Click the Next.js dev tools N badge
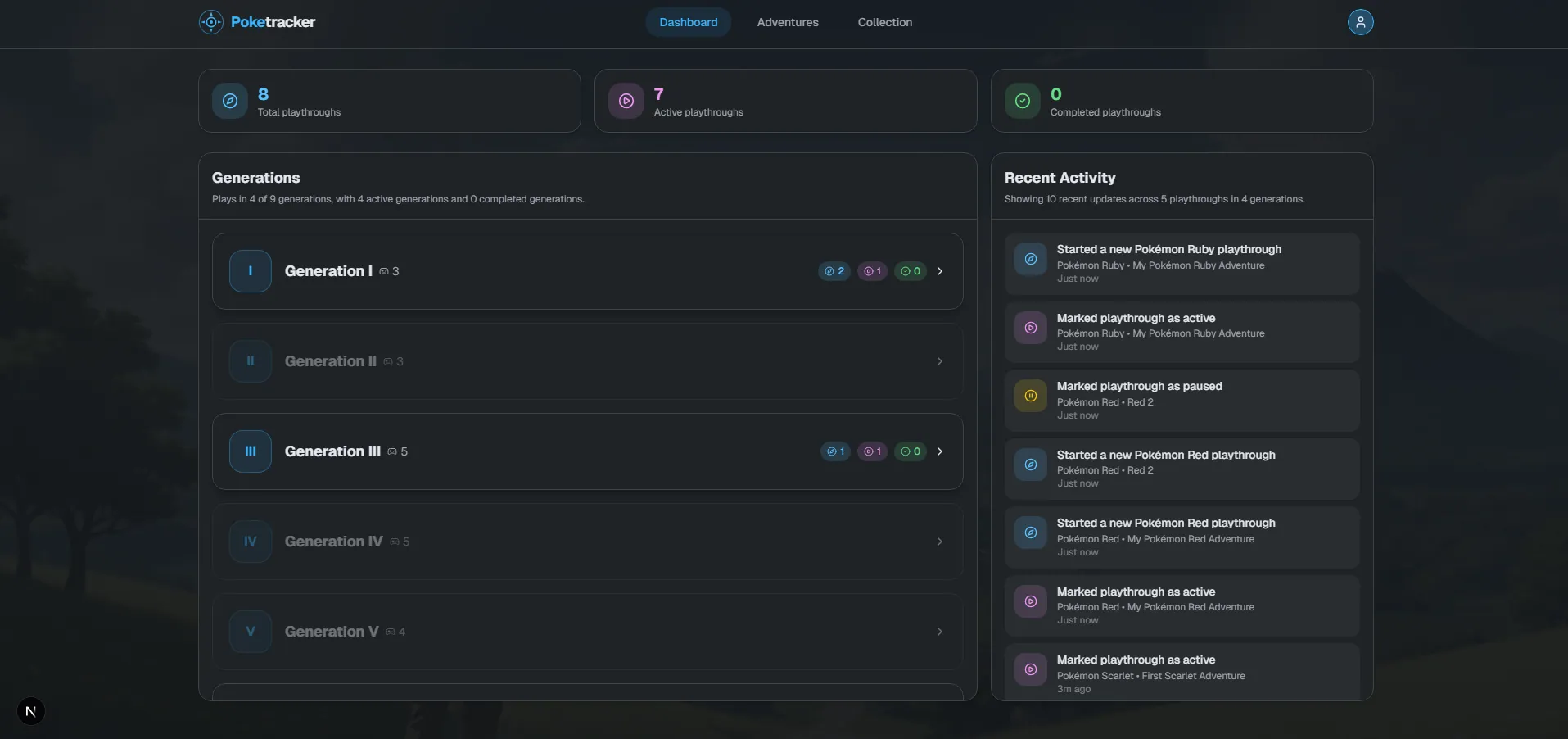The height and width of the screenshot is (739, 1568). [x=31, y=711]
